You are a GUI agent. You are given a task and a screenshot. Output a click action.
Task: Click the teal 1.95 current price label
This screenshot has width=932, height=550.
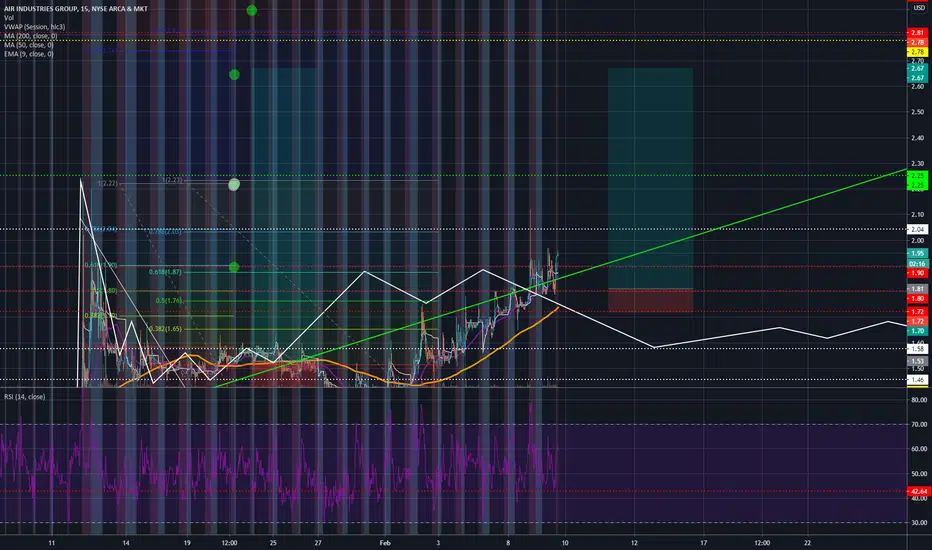click(x=918, y=253)
